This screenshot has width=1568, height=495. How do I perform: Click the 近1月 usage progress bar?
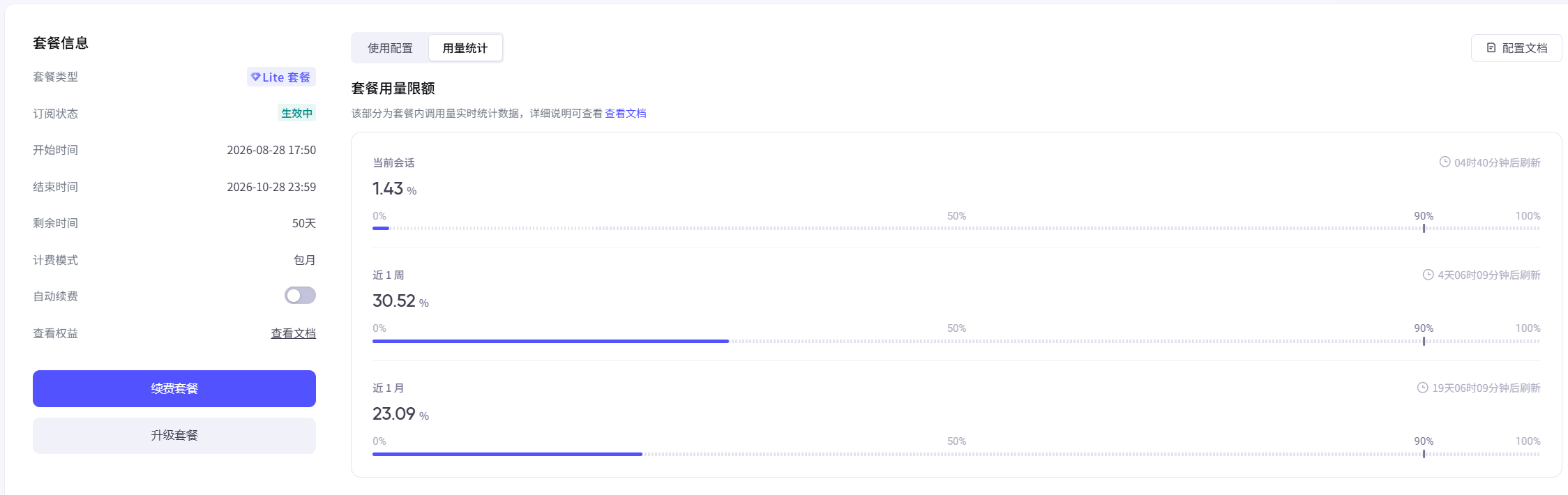click(x=956, y=454)
